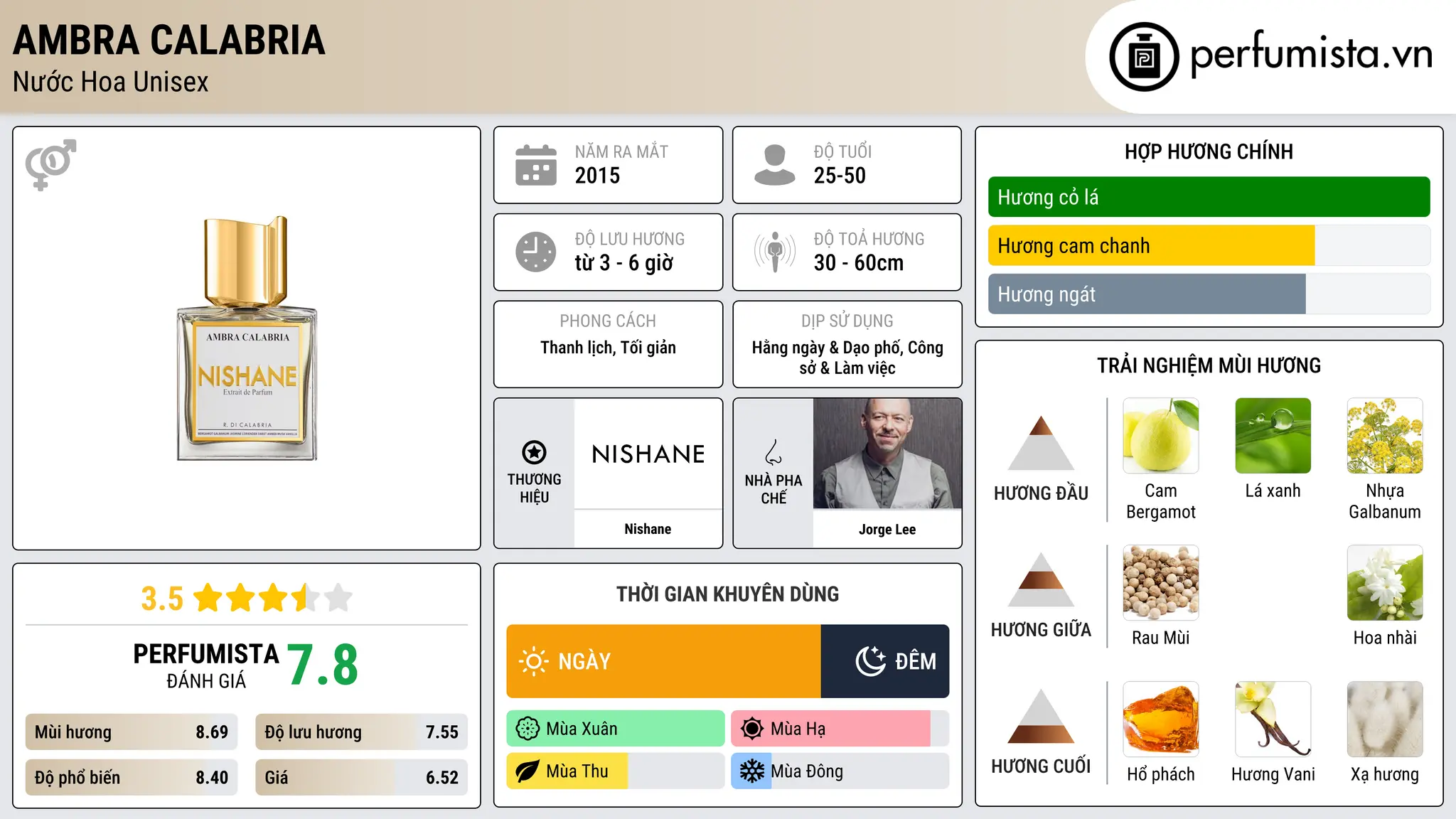Click the PHONG CÁCH label
This screenshot has width=1456, height=819.
point(608,321)
